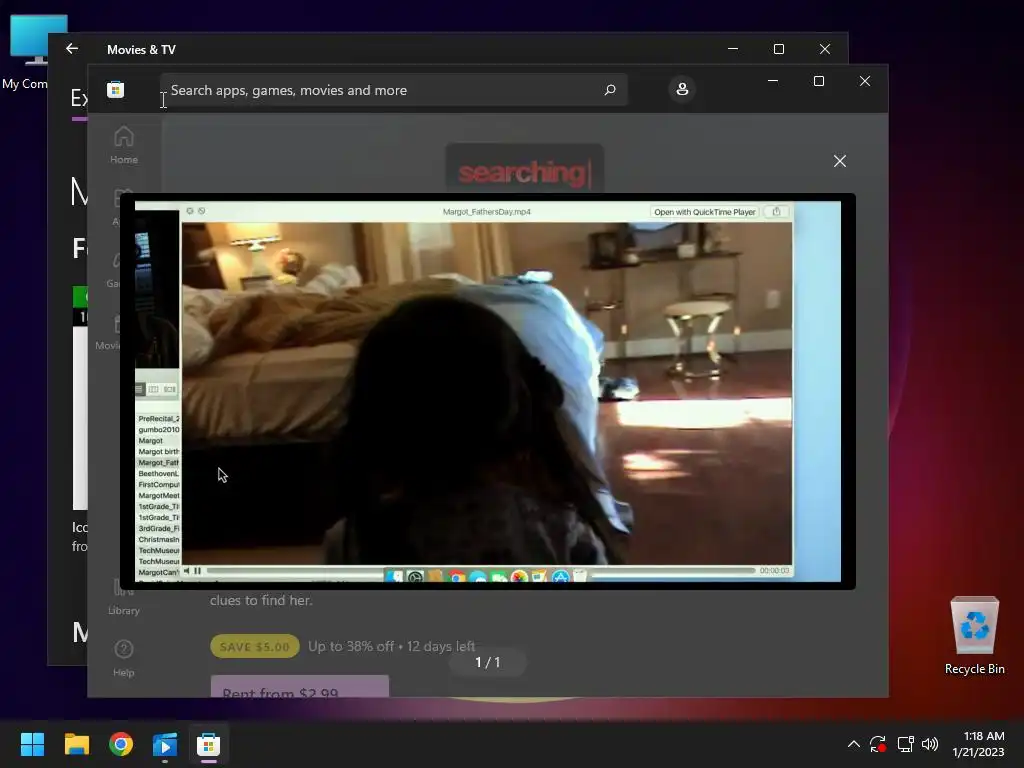Click the 1 / 1 page indicator

click(488, 662)
